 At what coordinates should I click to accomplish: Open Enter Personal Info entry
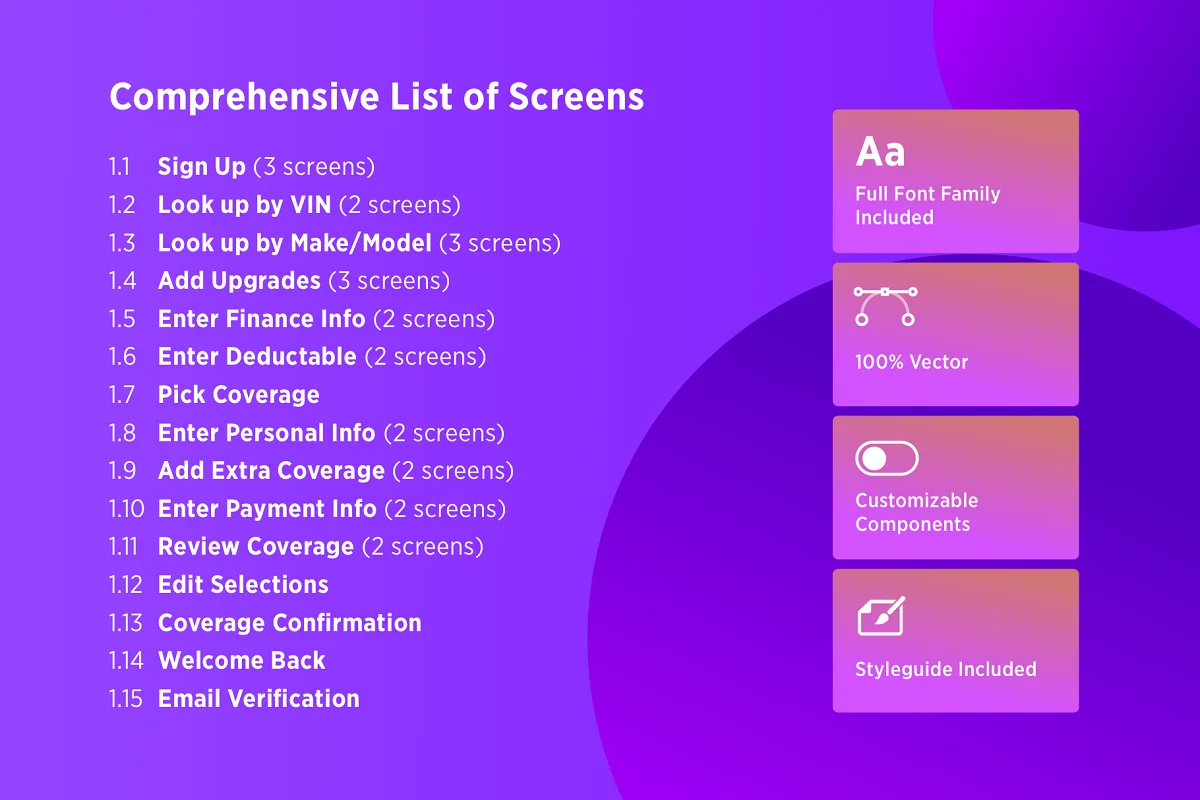[x=266, y=433]
